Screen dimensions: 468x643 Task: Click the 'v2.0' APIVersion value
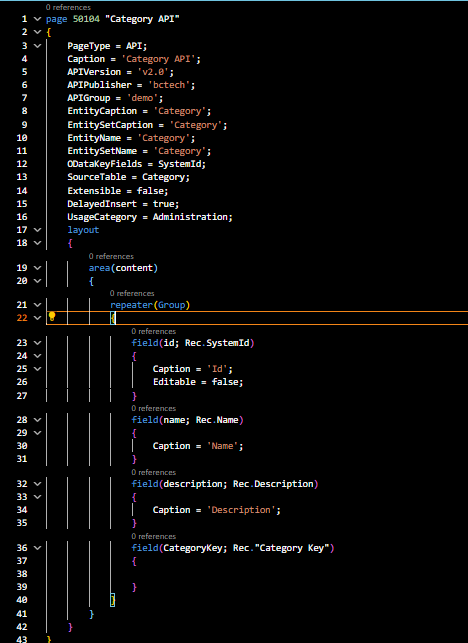(x=153, y=72)
